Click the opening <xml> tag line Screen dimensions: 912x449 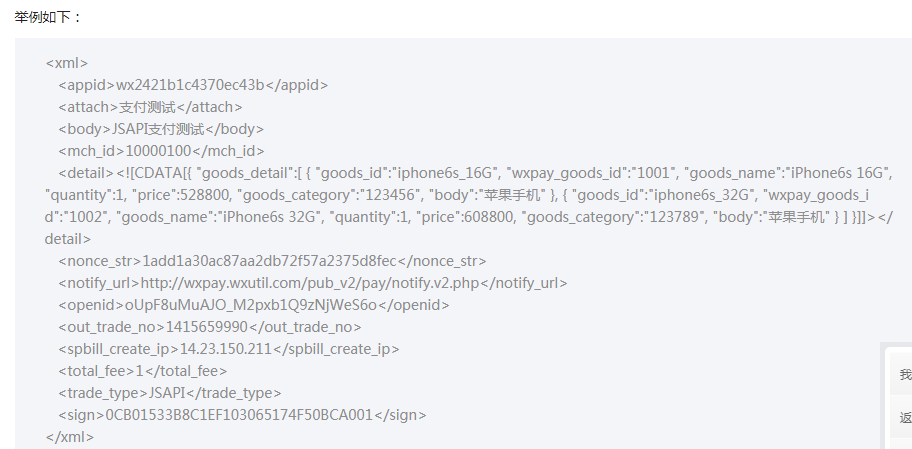[x=67, y=63]
